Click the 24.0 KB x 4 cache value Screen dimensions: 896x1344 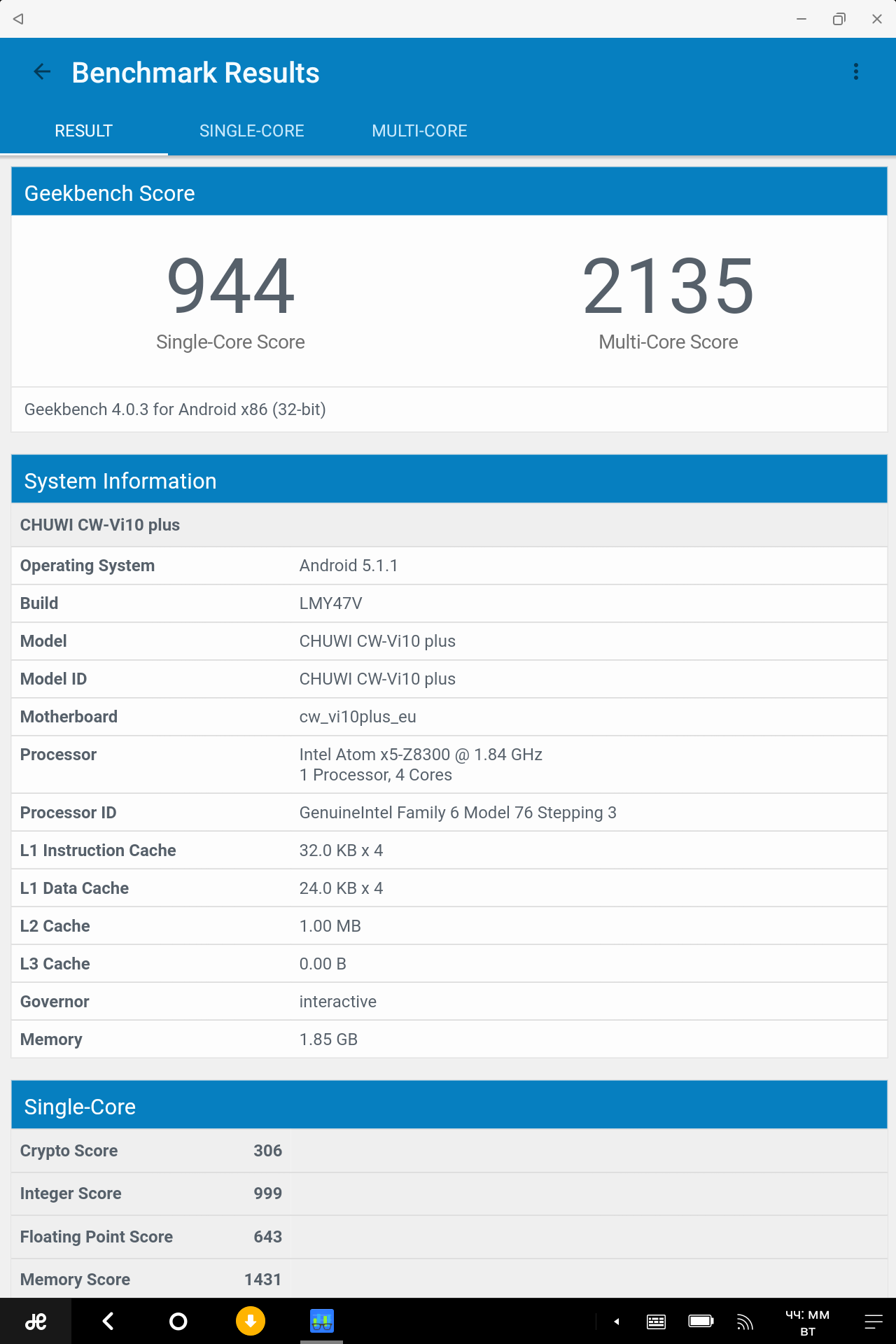tap(341, 888)
